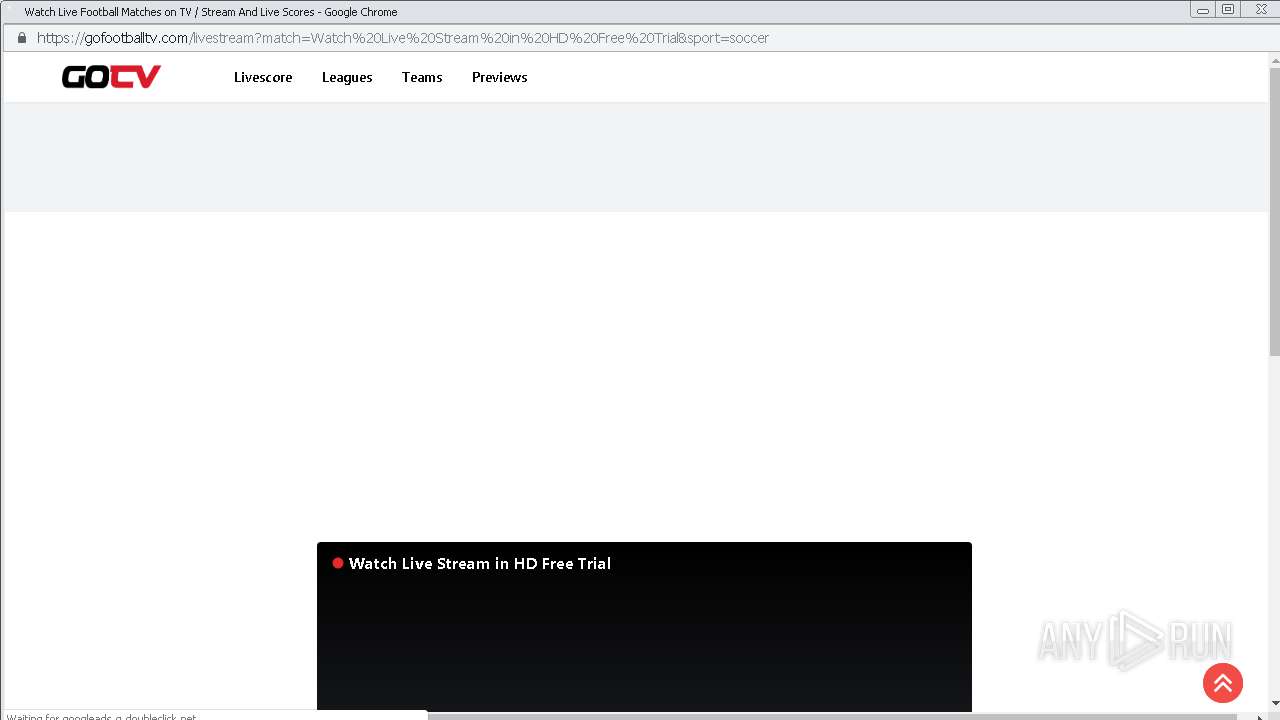Close the Chrome window

pyautogui.click(x=1260, y=10)
